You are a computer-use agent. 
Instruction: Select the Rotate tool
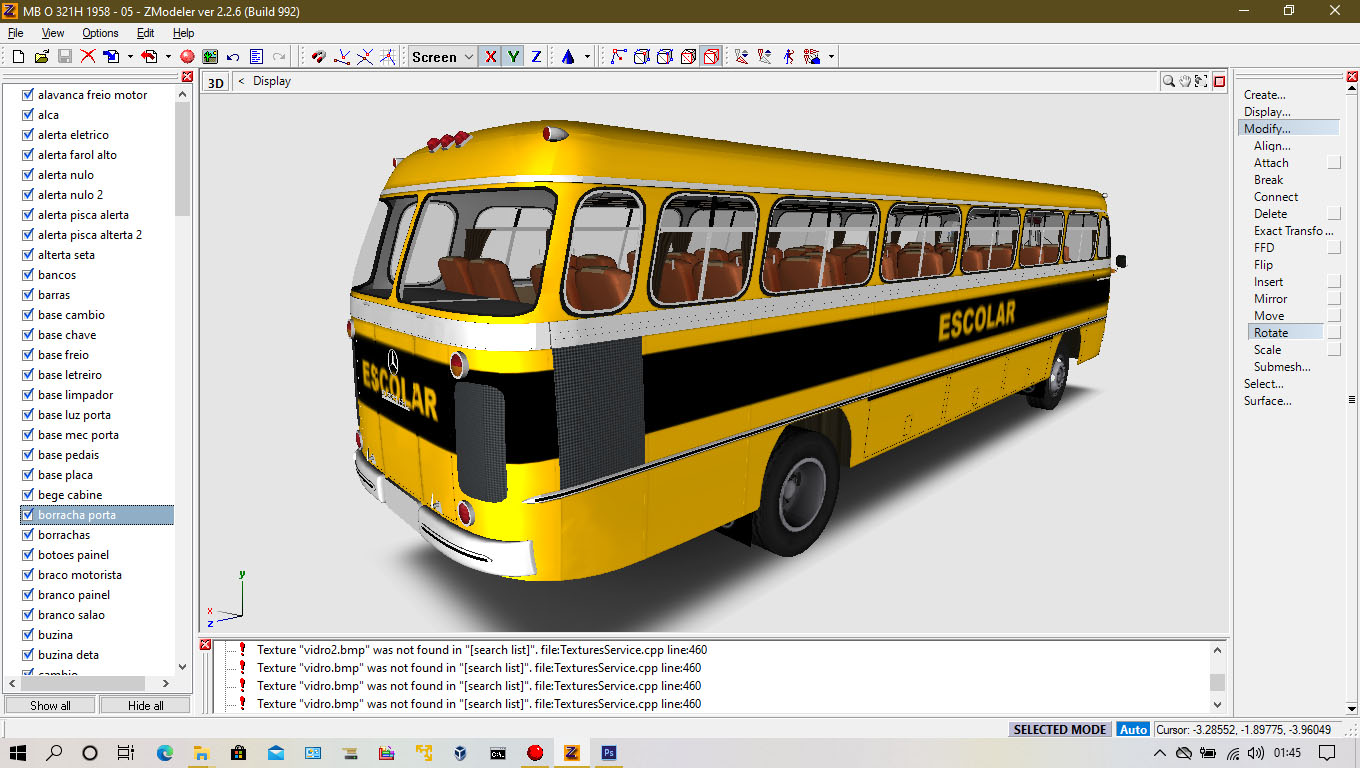click(1285, 333)
